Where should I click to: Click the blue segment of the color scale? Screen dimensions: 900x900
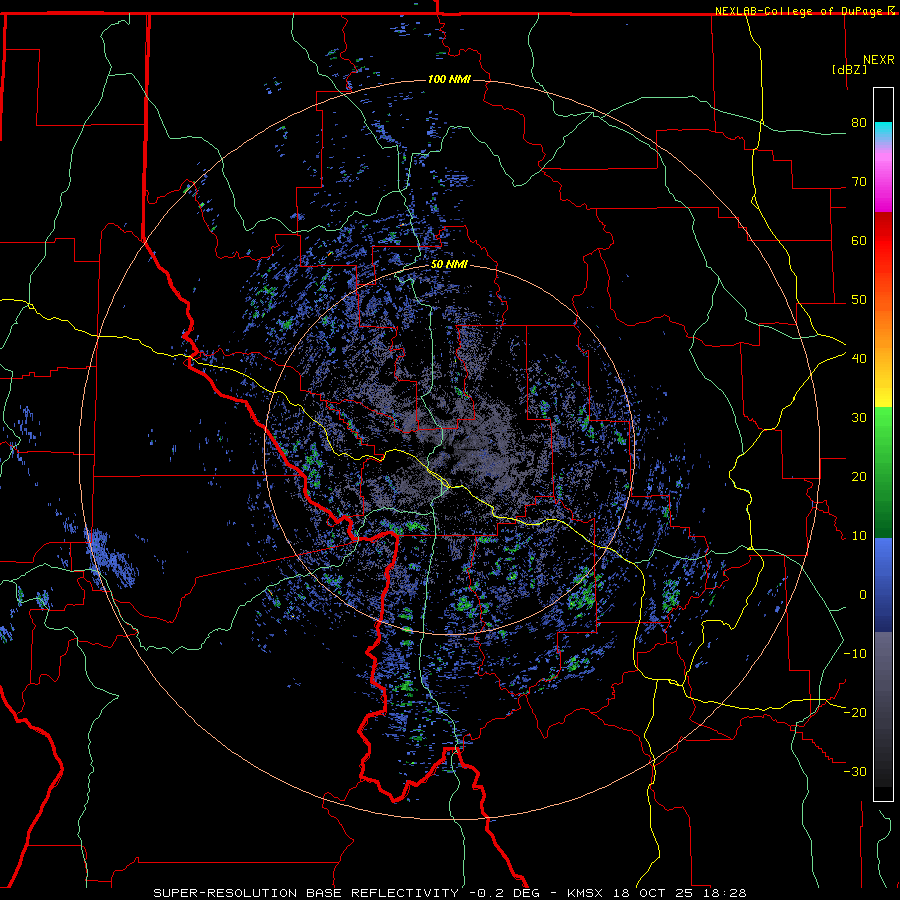[883, 584]
